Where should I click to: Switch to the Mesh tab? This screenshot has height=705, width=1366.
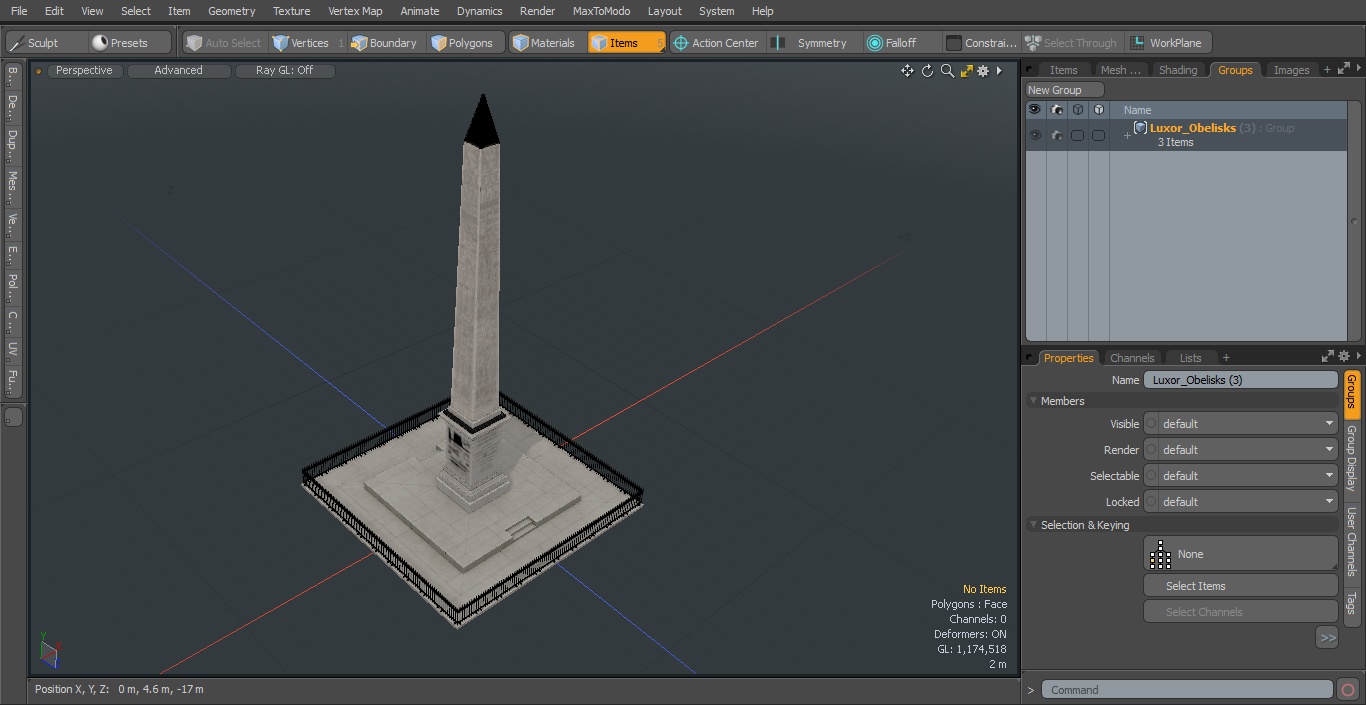click(x=1119, y=70)
